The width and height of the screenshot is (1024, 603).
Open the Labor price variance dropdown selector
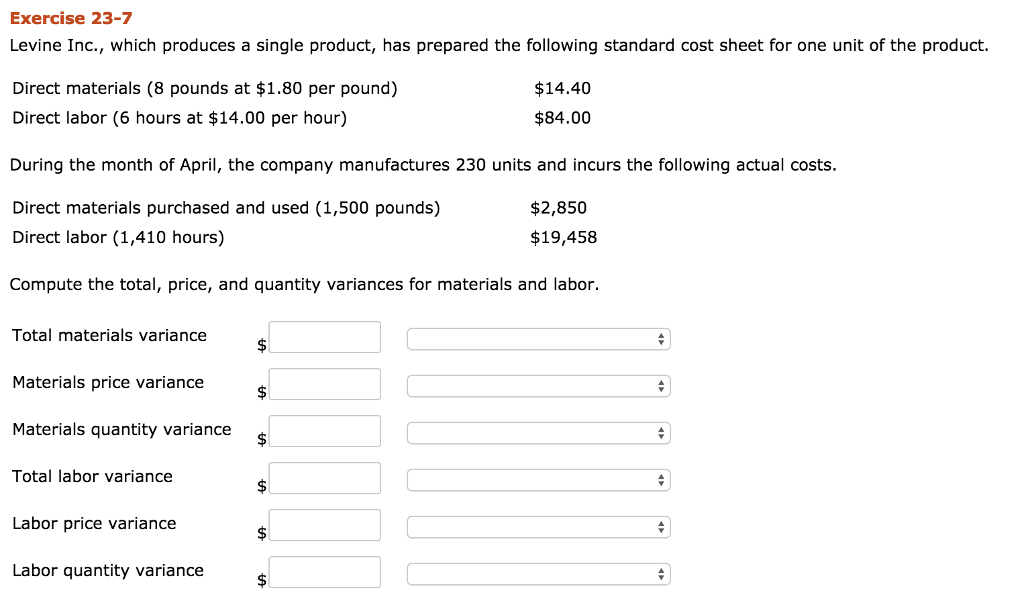coord(530,527)
